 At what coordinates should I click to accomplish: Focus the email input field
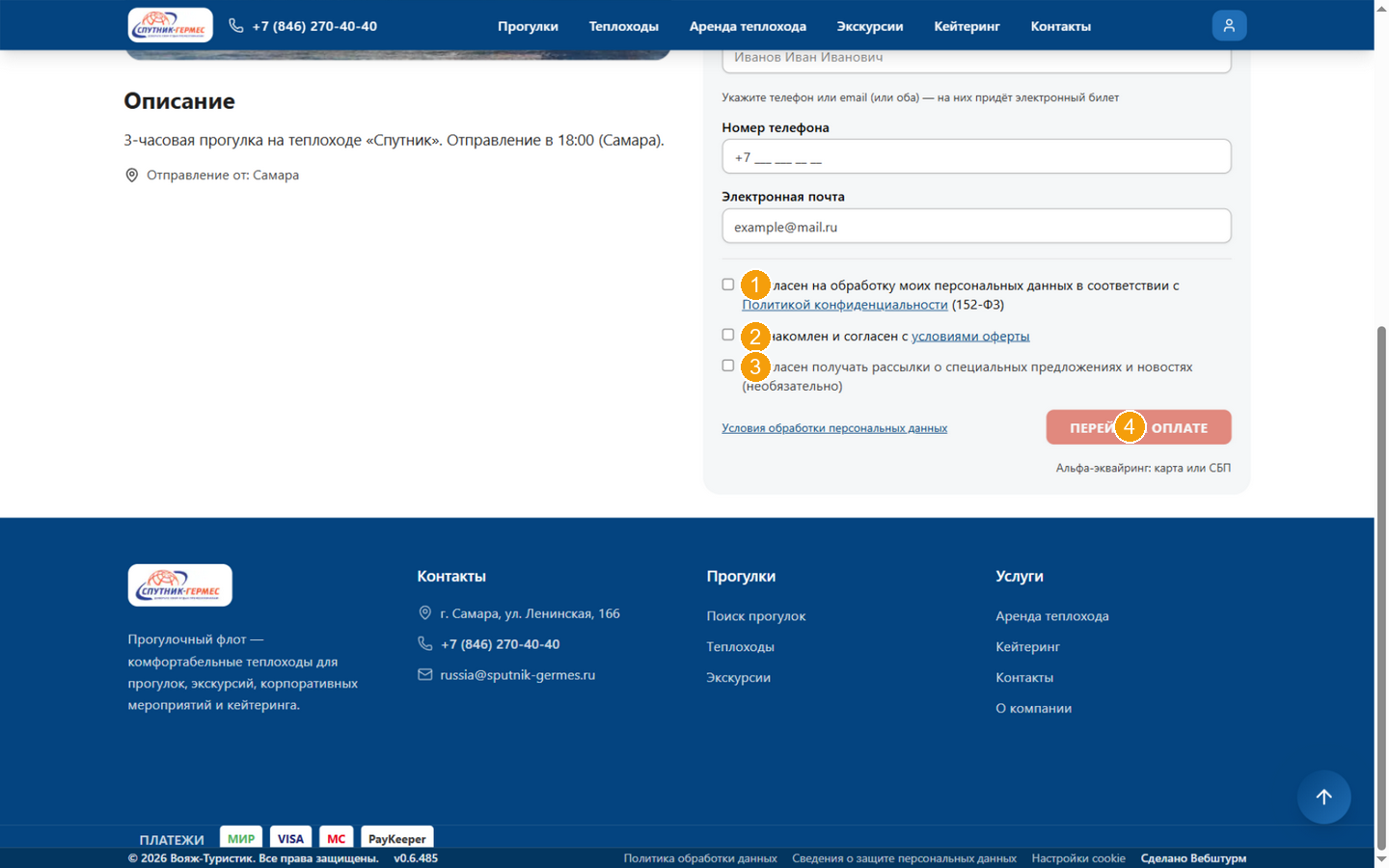point(976,226)
